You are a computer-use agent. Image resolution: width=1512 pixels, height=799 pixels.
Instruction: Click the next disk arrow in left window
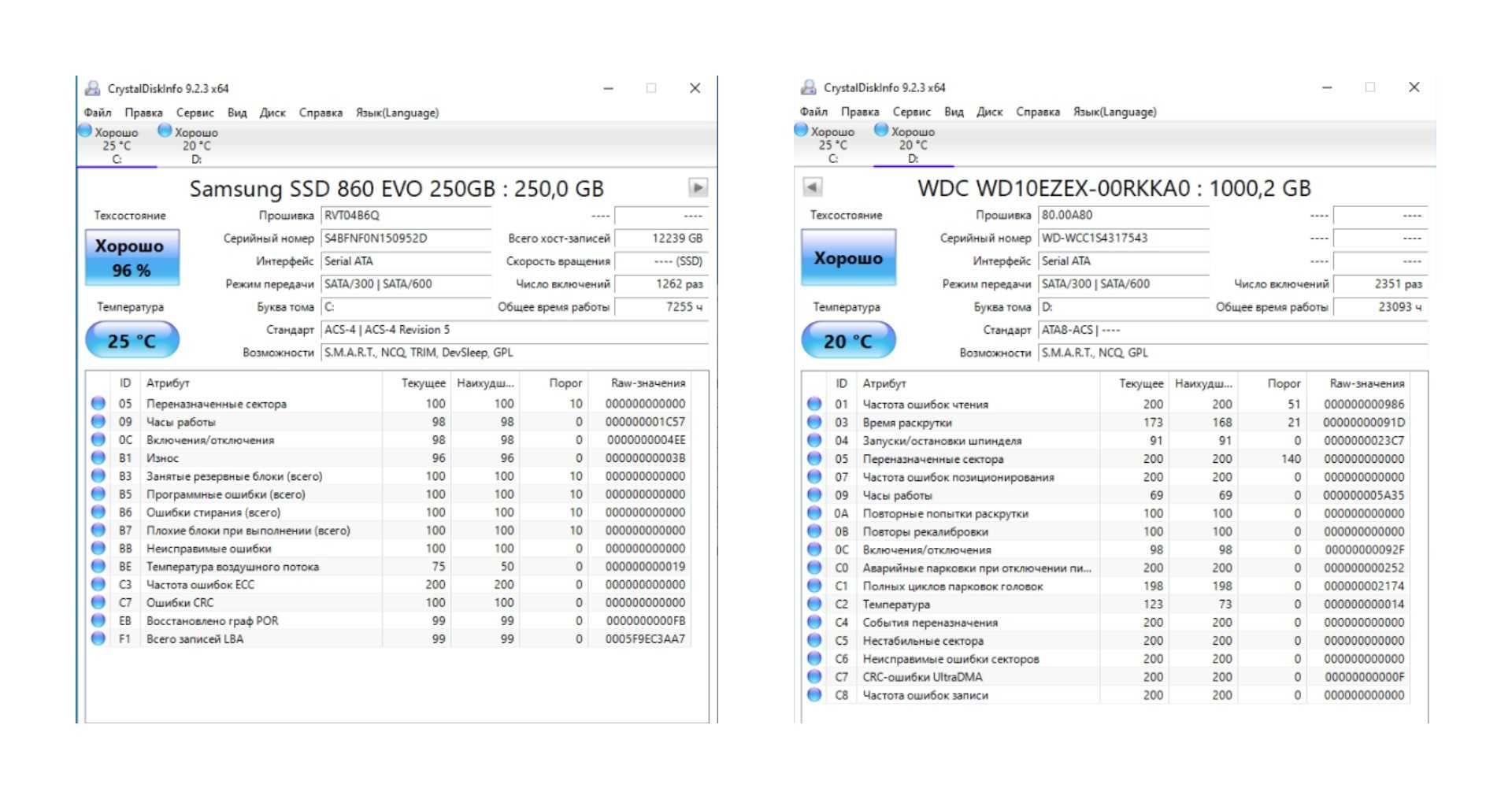tap(697, 188)
